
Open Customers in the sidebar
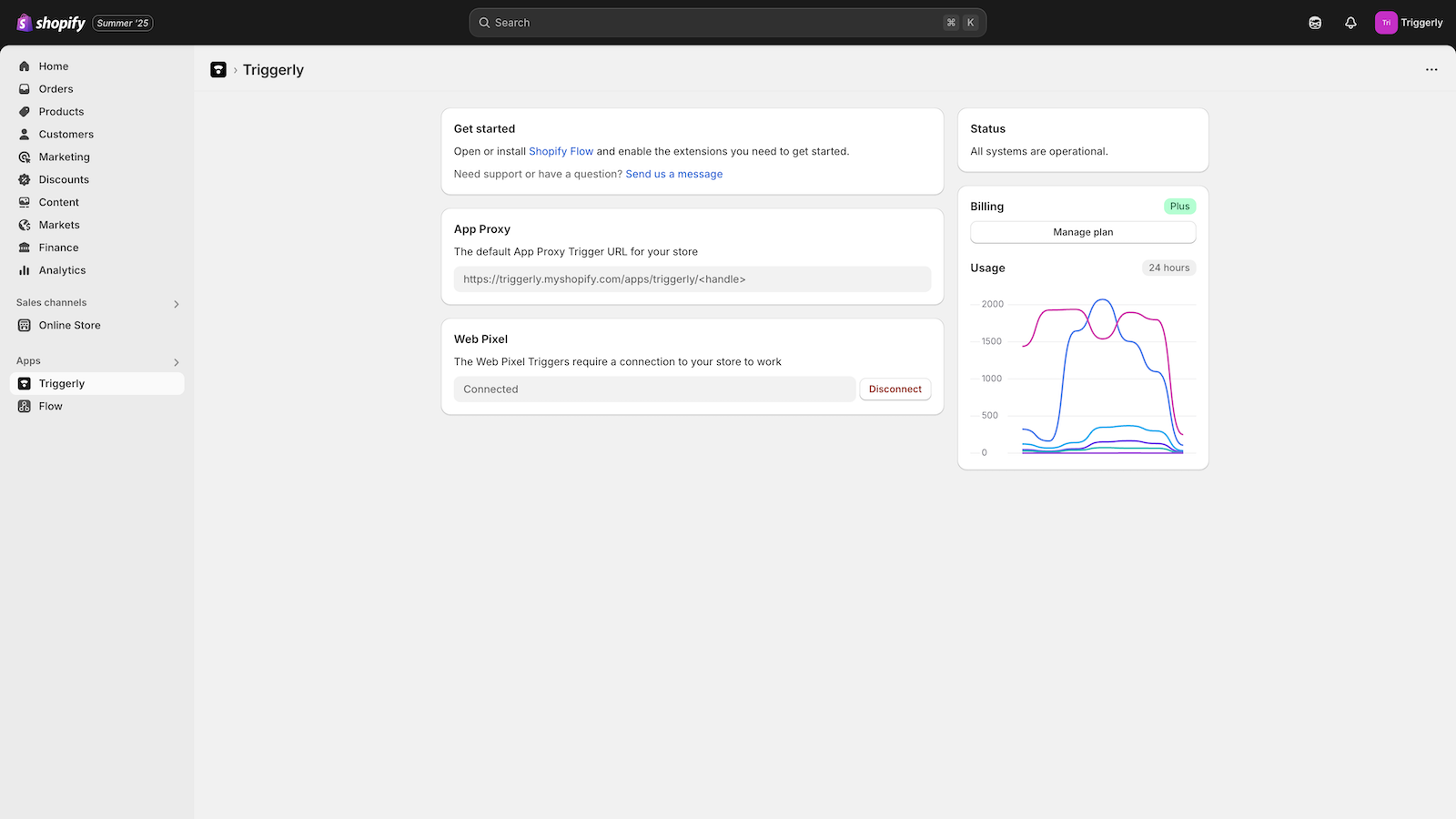96,135
